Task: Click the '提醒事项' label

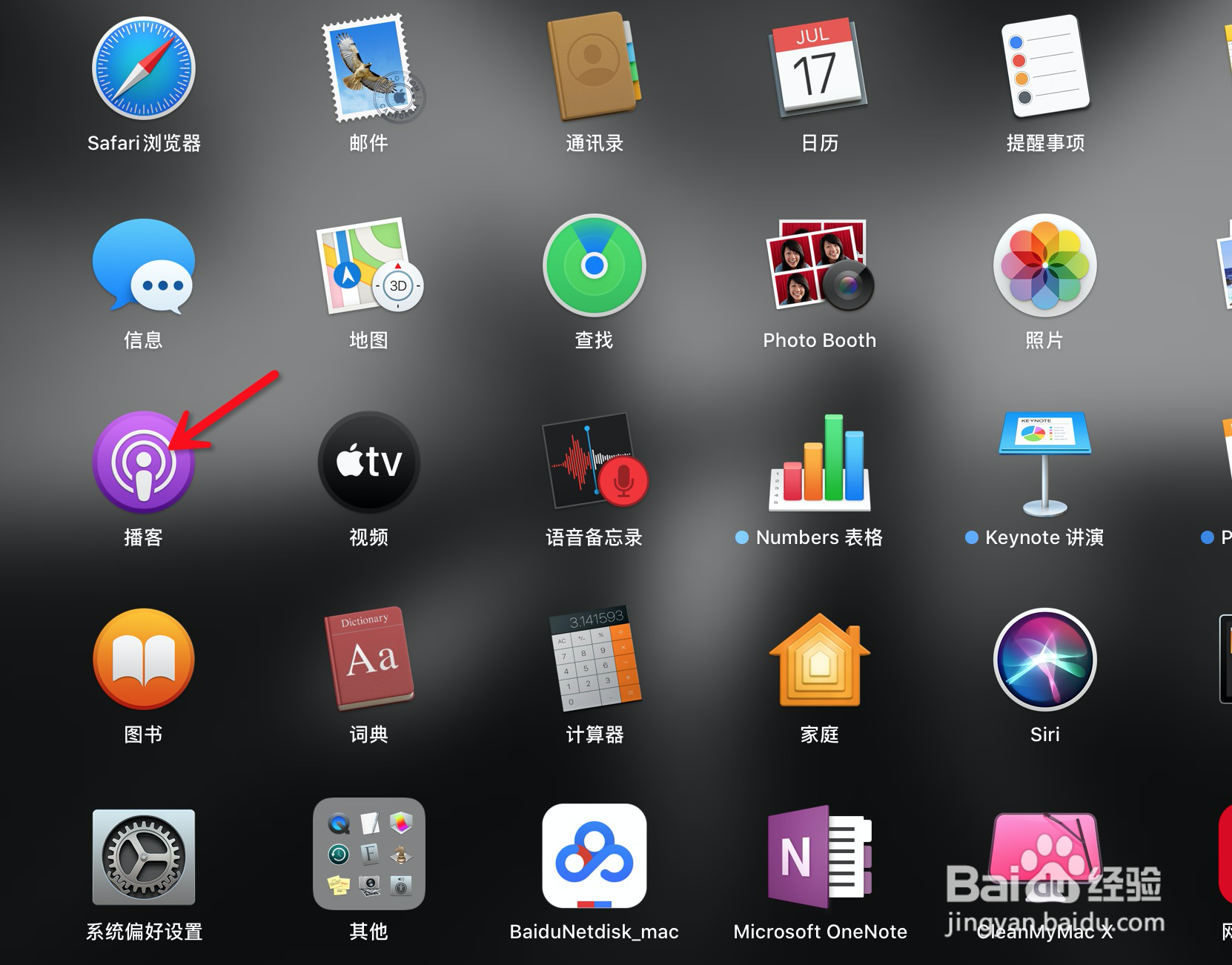Action: (x=1045, y=143)
